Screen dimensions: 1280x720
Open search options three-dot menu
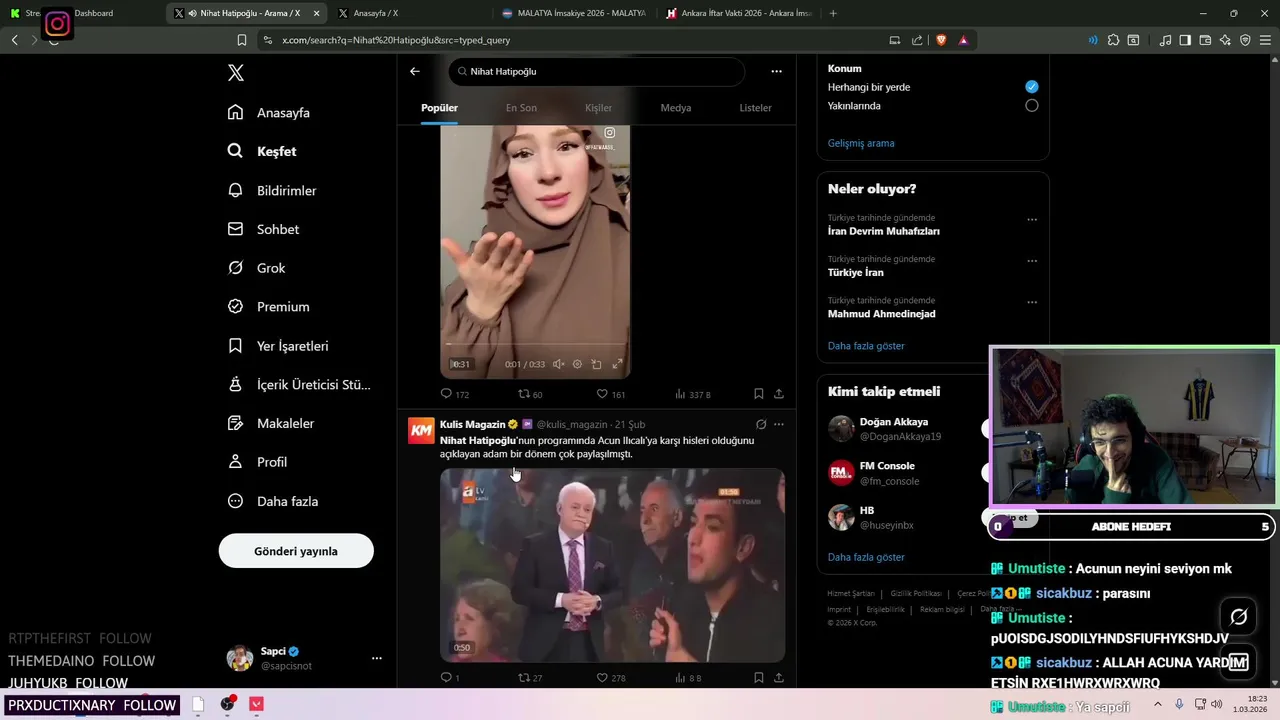pos(776,71)
